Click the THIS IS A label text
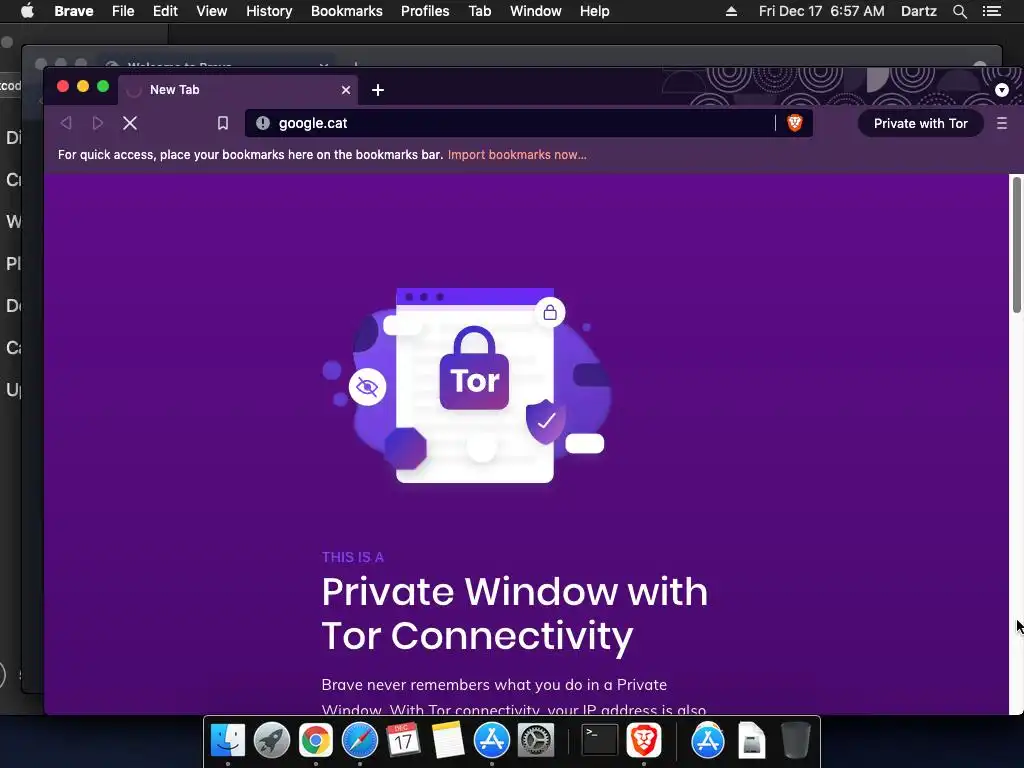 click(353, 557)
